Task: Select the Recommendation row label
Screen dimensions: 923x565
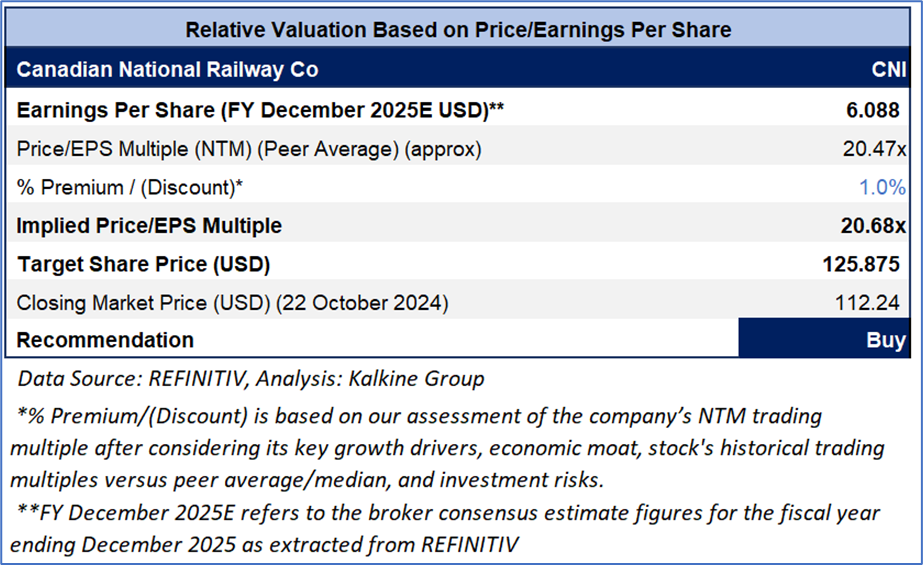Action: (105, 340)
